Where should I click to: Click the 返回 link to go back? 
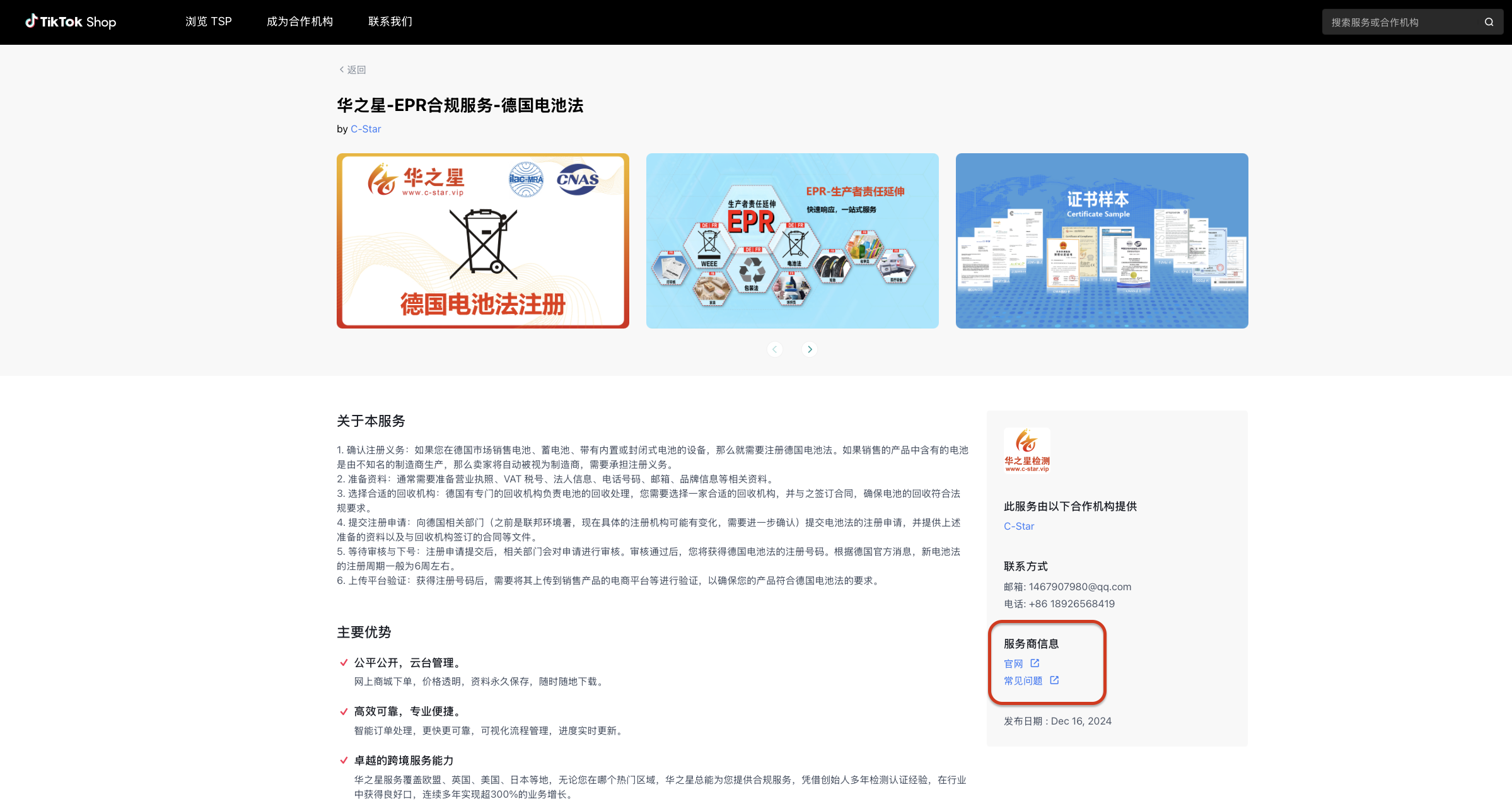(x=356, y=69)
